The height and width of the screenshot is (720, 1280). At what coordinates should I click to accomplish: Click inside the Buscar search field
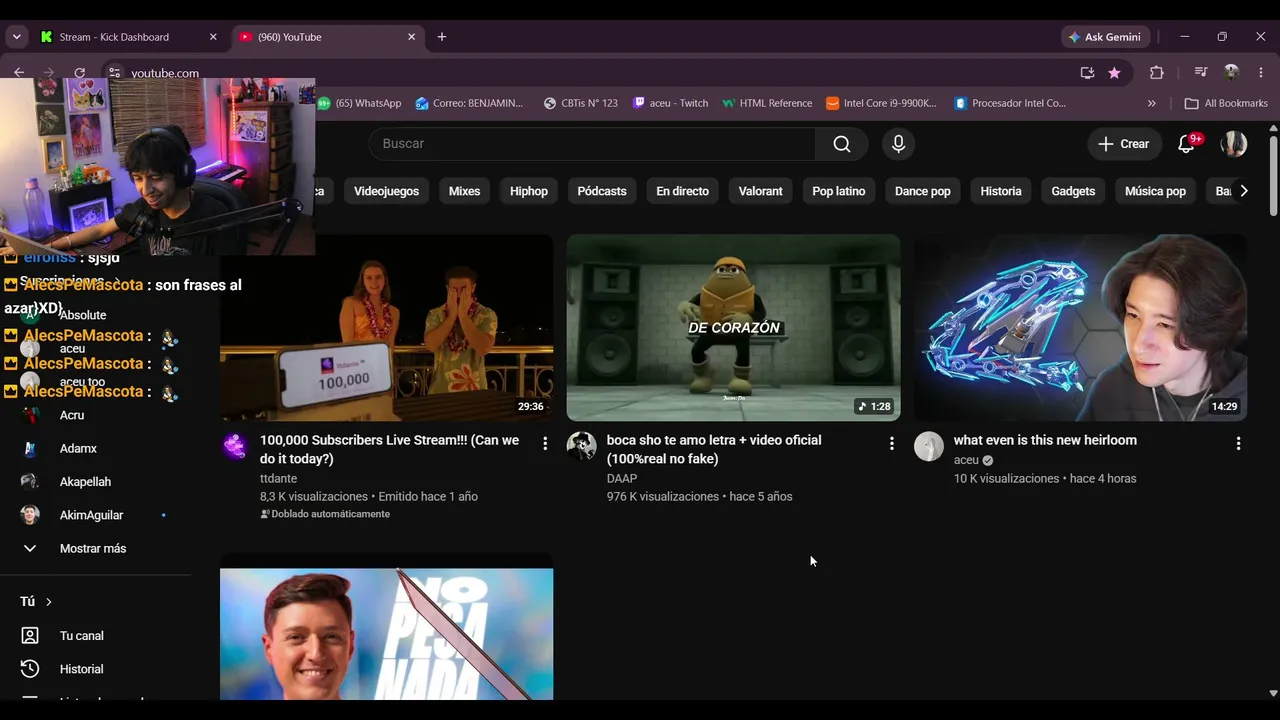pyautogui.click(x=592, y=144)
